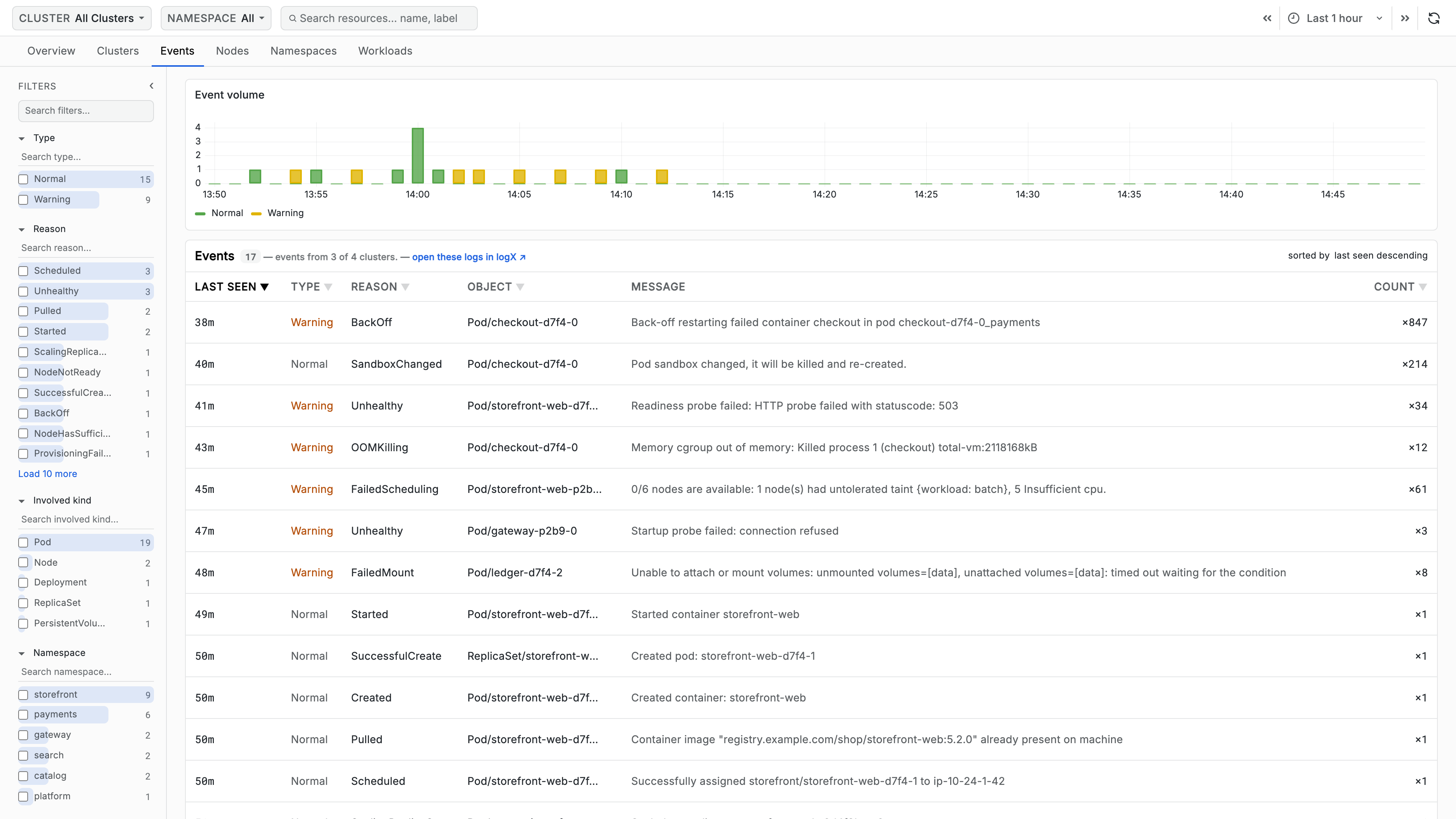
Task: Click the tall green bar at 14:00
Action: coord(418,155)
